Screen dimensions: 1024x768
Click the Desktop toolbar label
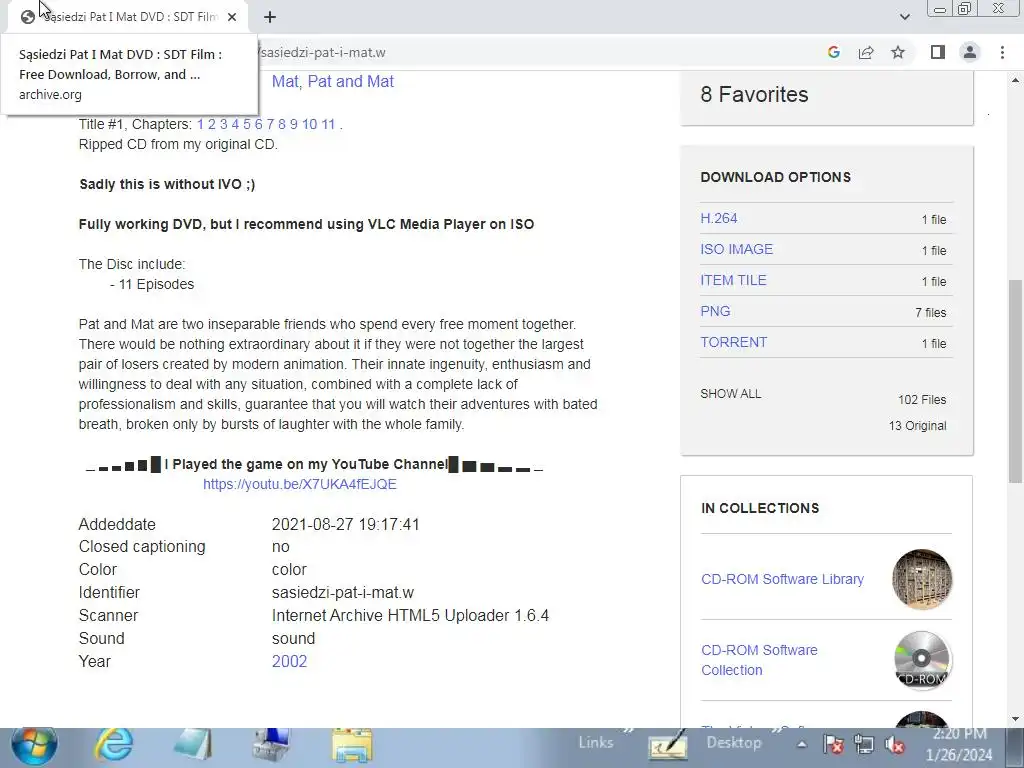734,743
